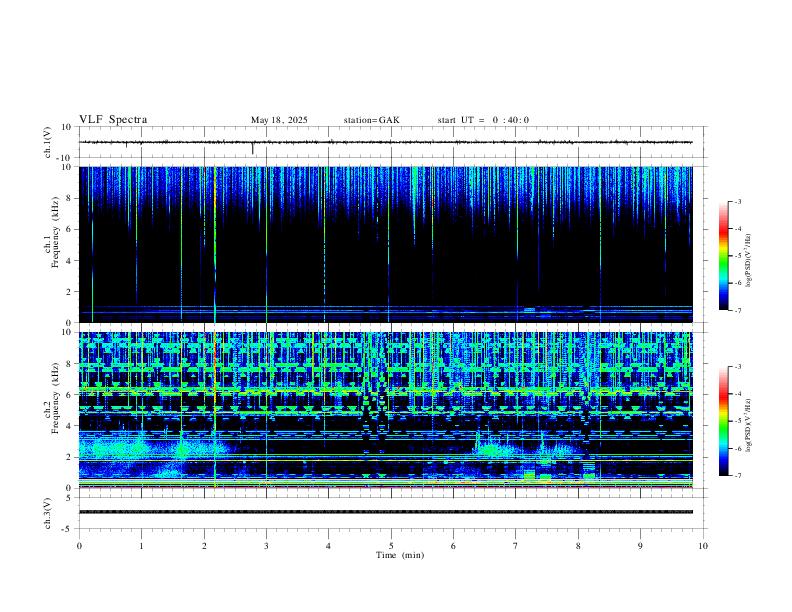The image size is (792, 612).
Task: Click the ch.1 spectrogram color bar
Action: [723, 256]
